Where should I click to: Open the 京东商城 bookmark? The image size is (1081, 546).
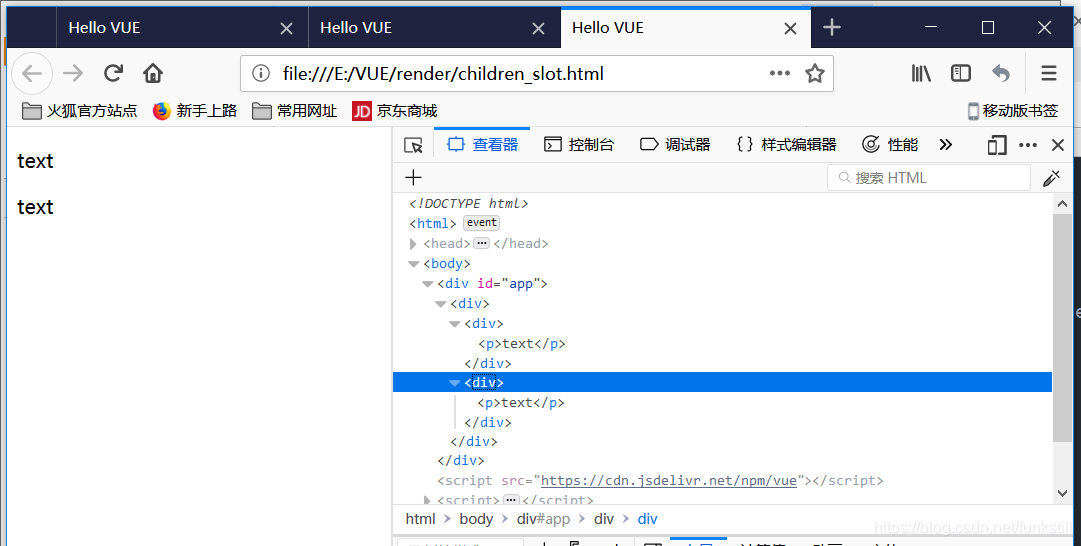395,111
